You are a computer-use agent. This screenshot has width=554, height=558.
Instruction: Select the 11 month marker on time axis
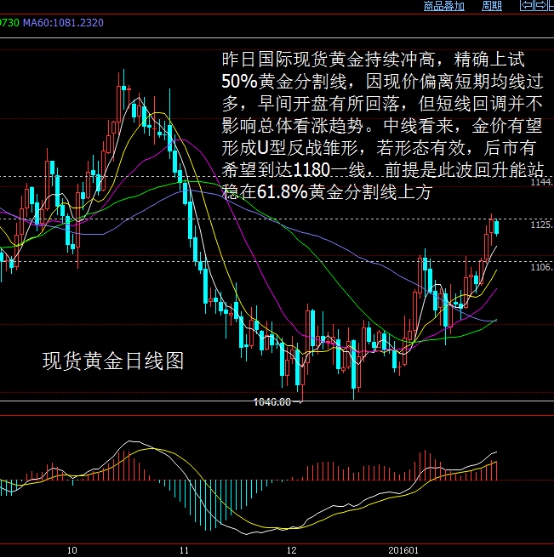(x=184, y=551)
